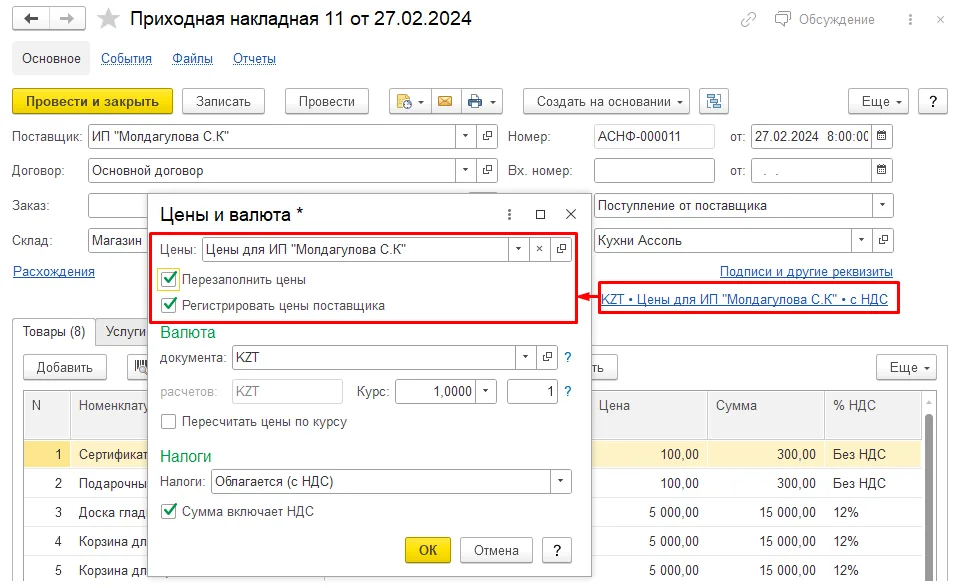Open Подписи и другие реквизиты link
This screenshot has width=955, height=588.
pyautogui.click(x=806, y=272)
